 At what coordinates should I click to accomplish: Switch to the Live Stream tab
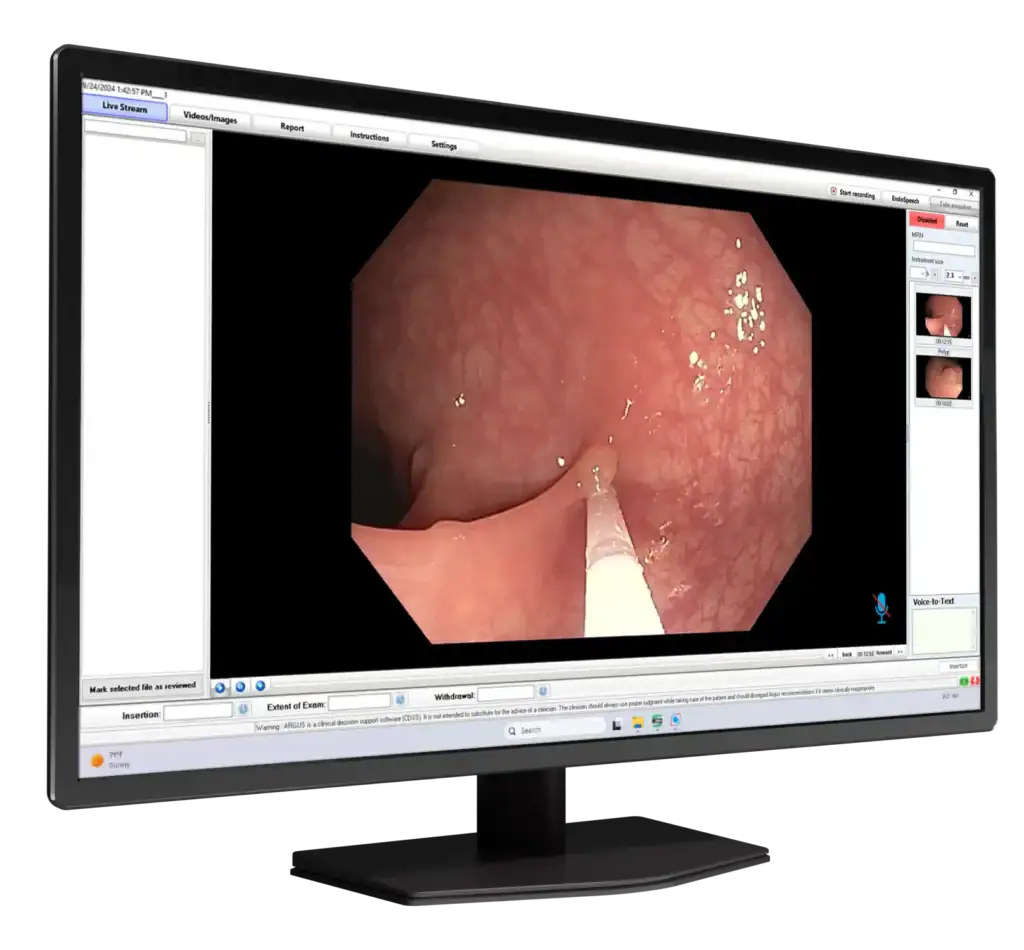click(125, 107)
